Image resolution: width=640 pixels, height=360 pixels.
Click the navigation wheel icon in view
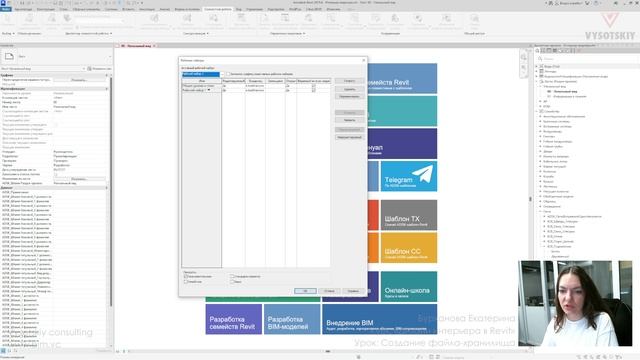[x=524, y=57]
